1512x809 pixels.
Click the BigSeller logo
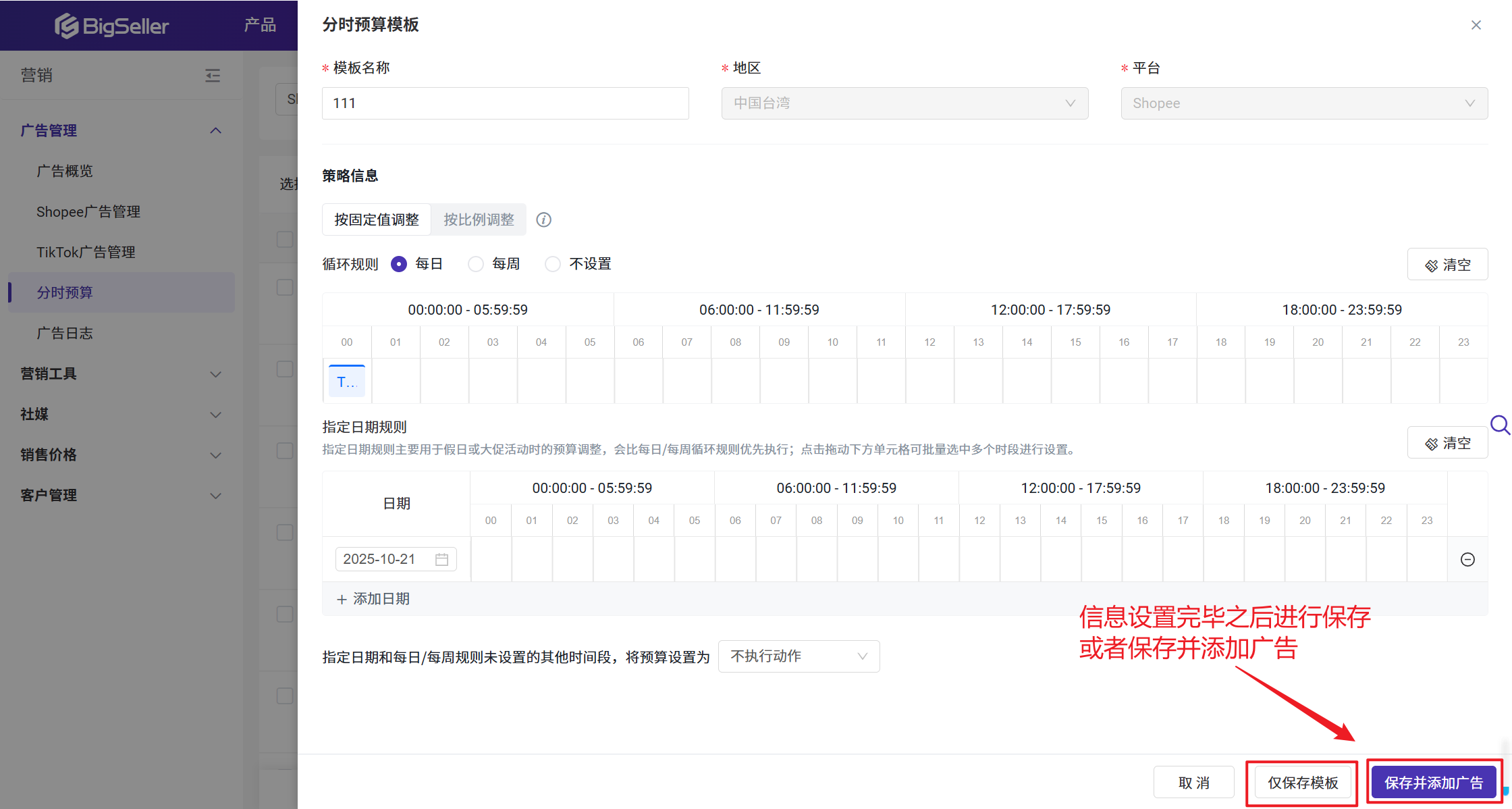[x=112, y=26]
